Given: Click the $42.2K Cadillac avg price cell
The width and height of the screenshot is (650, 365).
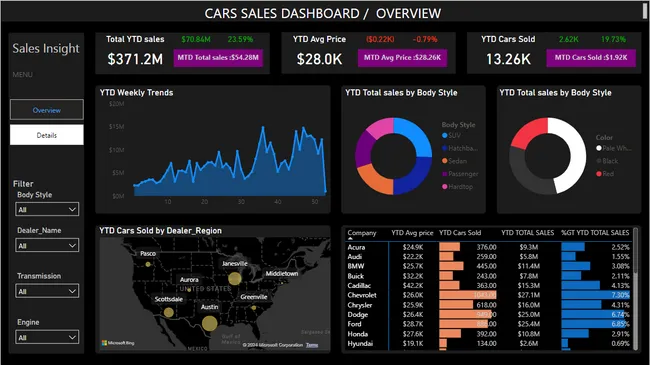Looking at the screenshot, I should click(x=412, y=286).
